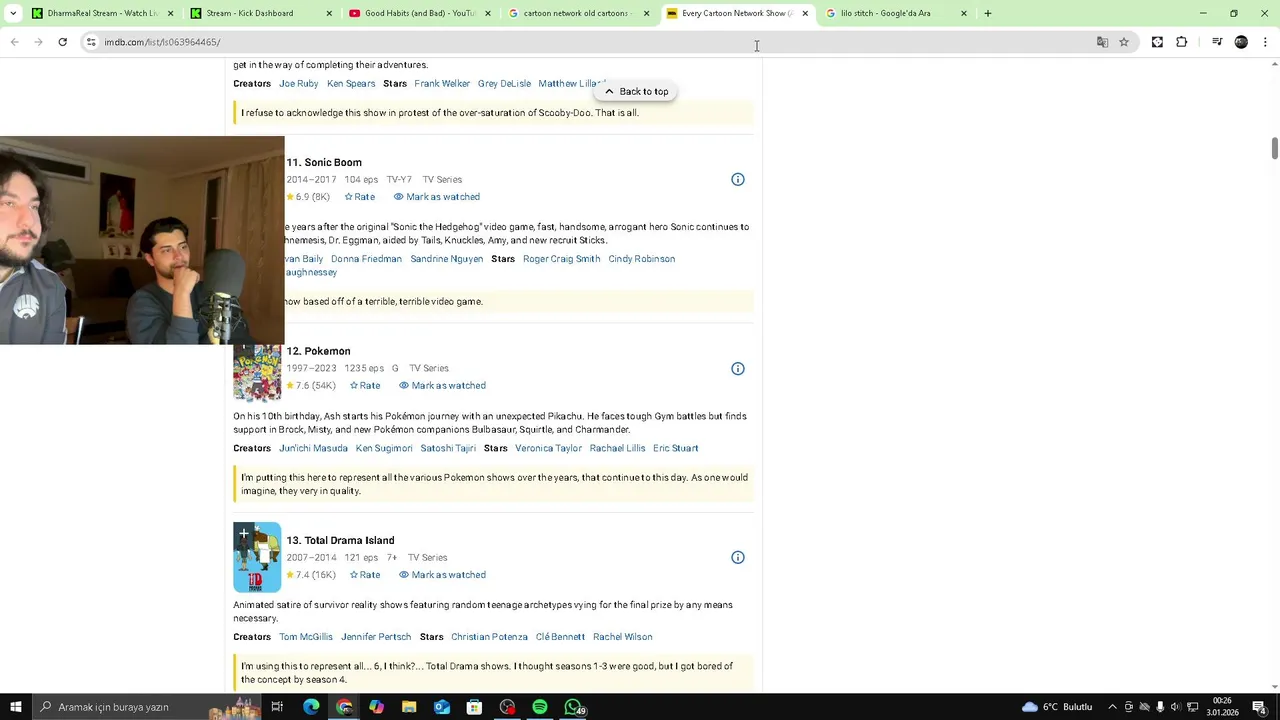The height and width of the screenshot is (720, 1280).
Task: Open Chrome profile avatar
Action: (1241, 42)
